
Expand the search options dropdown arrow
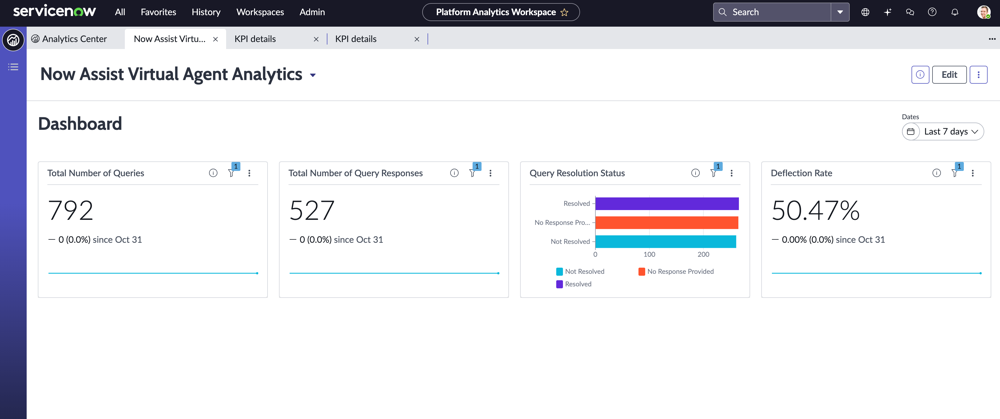tap(840, 12)
